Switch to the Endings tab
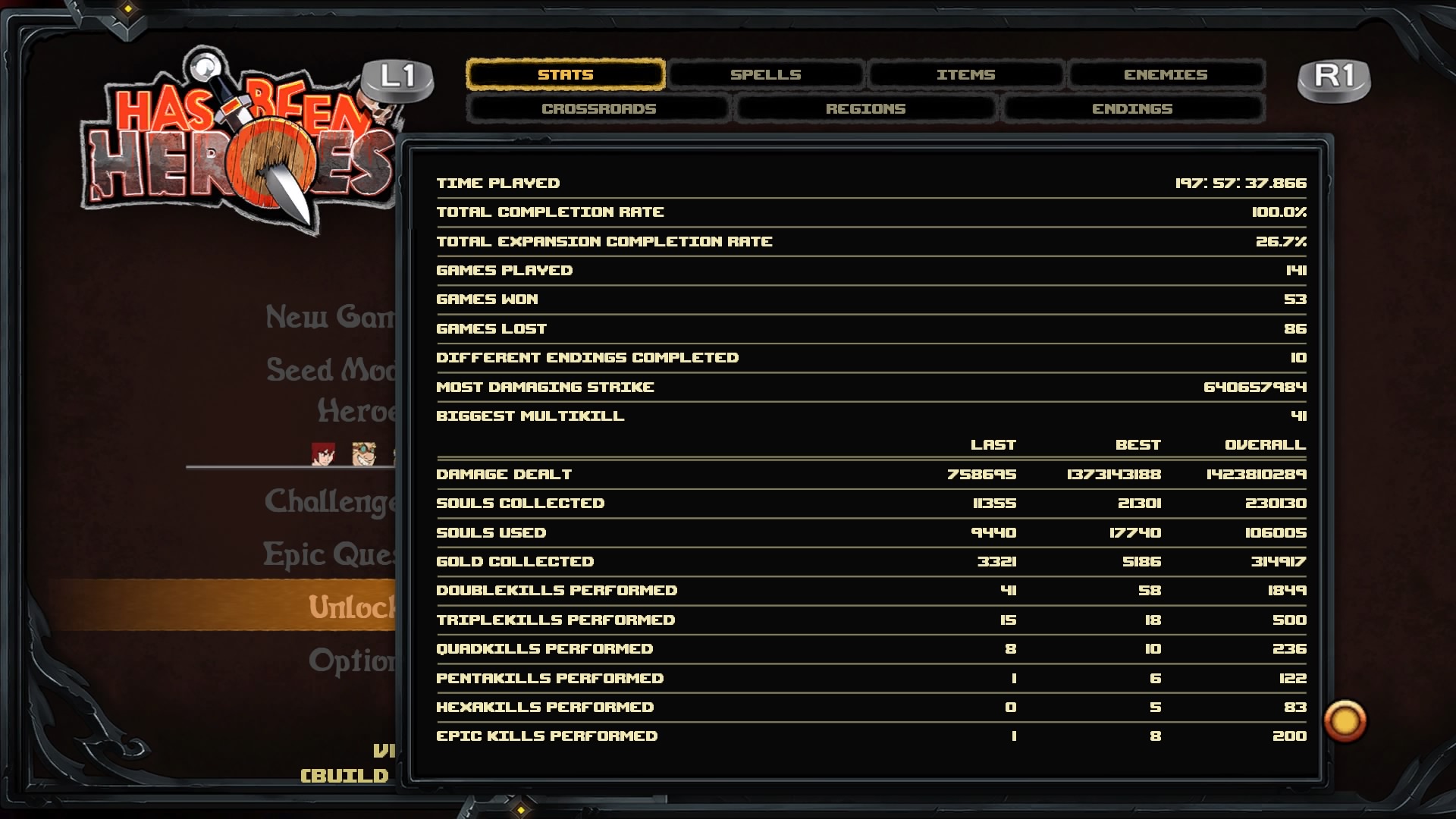 (1132, 108)
